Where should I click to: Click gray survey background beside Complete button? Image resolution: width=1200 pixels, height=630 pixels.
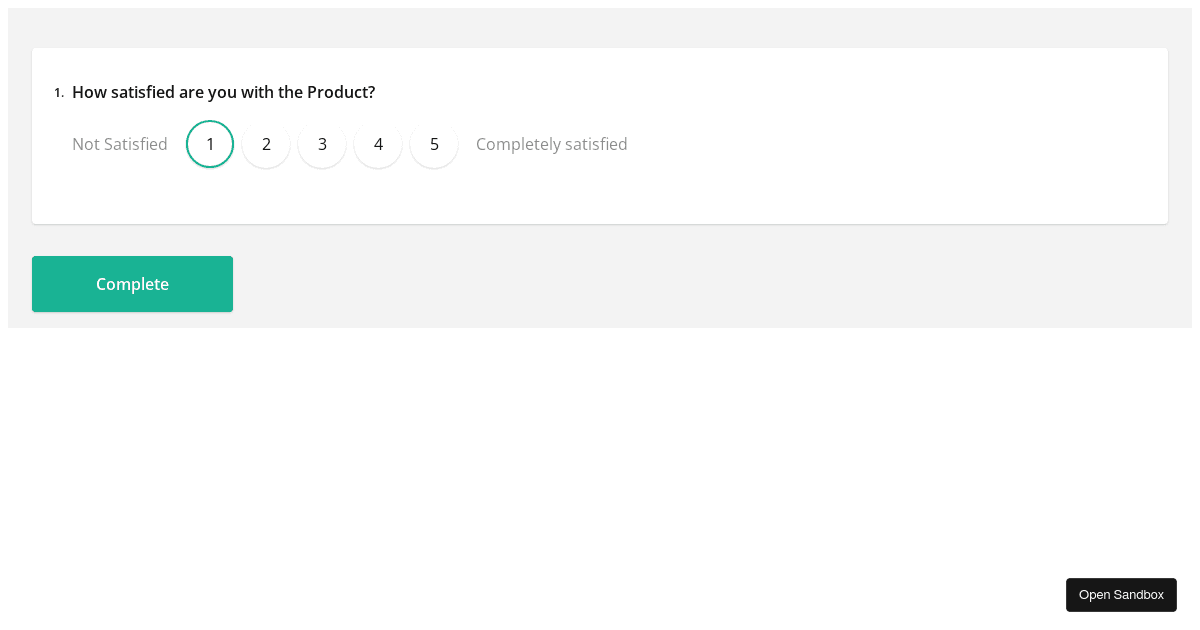[x=700, y=284]
